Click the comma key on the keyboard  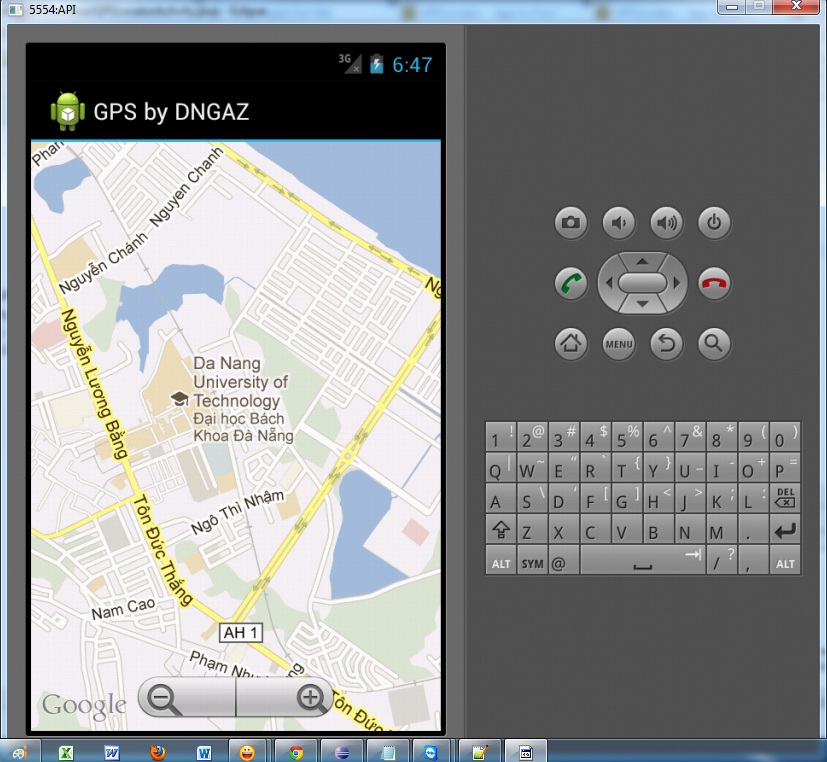(753, 561)
